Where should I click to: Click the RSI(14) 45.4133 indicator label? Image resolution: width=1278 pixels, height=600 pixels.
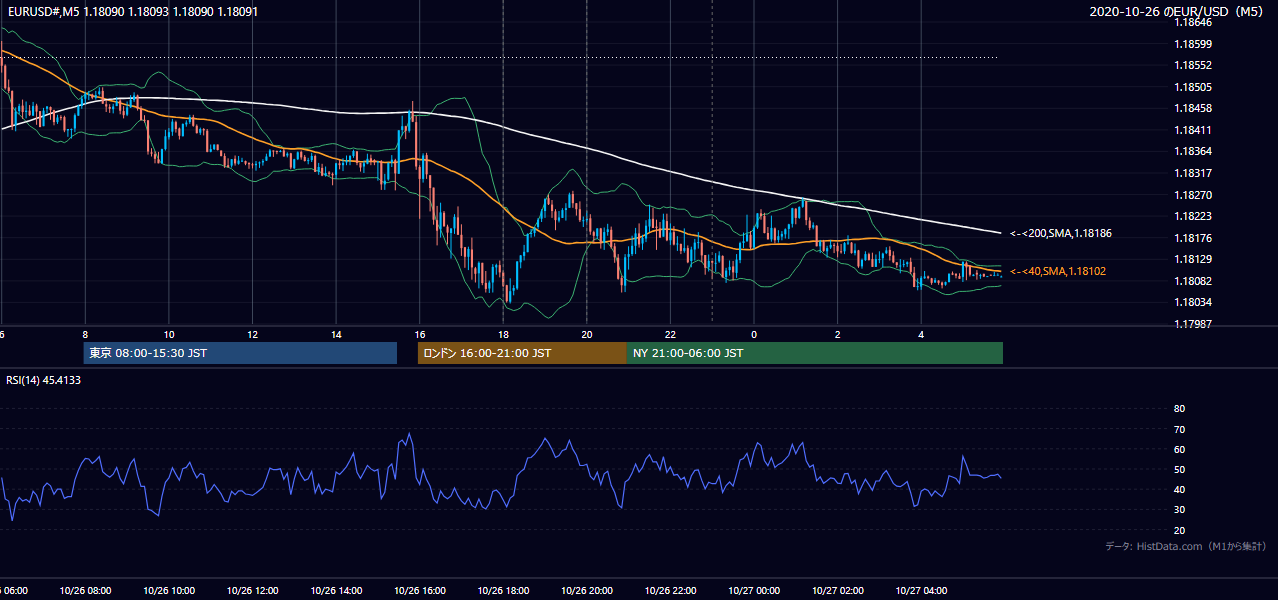tap(44, 380)
